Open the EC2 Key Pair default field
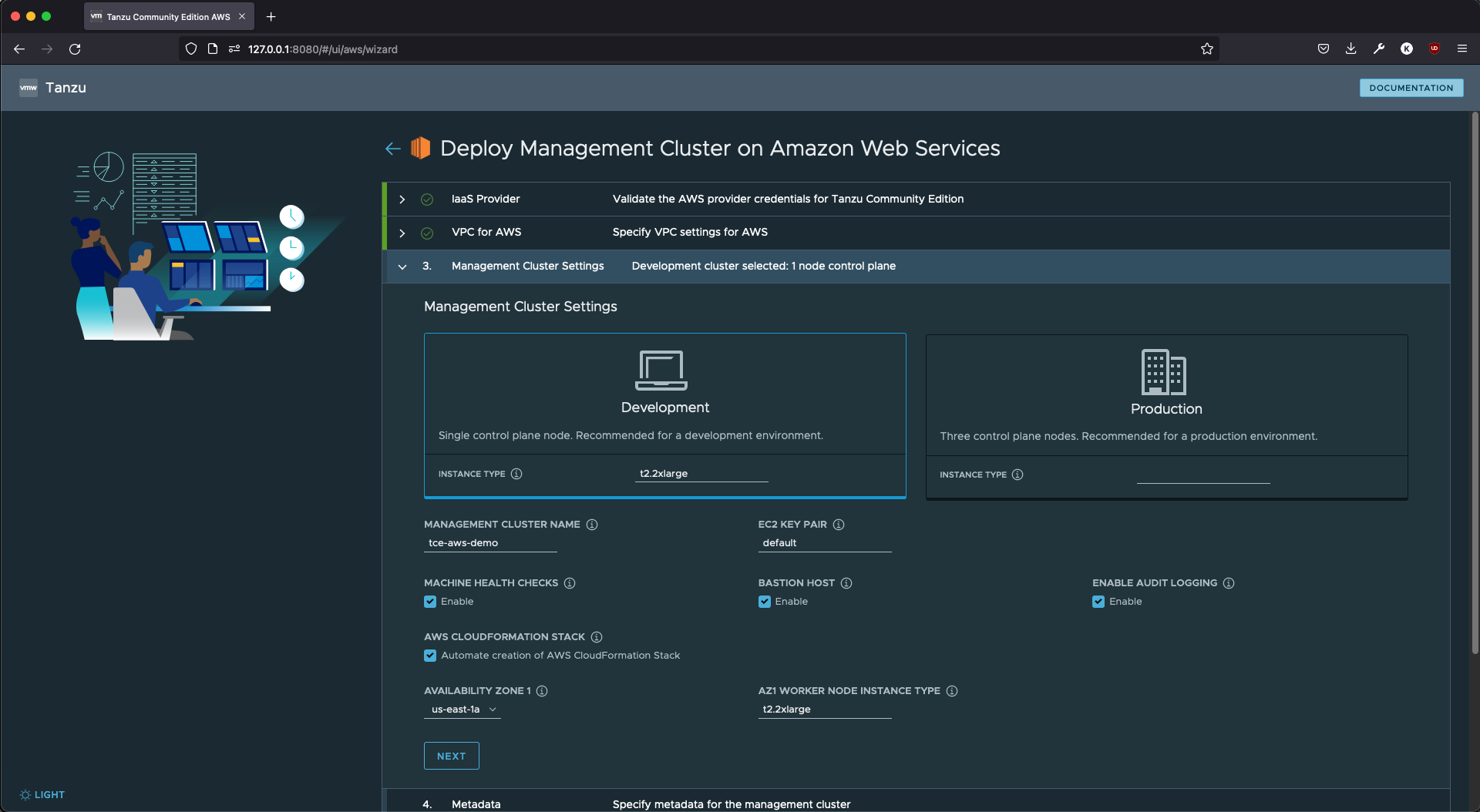This screenshot has height=812, width=1480. click(825, 543)
